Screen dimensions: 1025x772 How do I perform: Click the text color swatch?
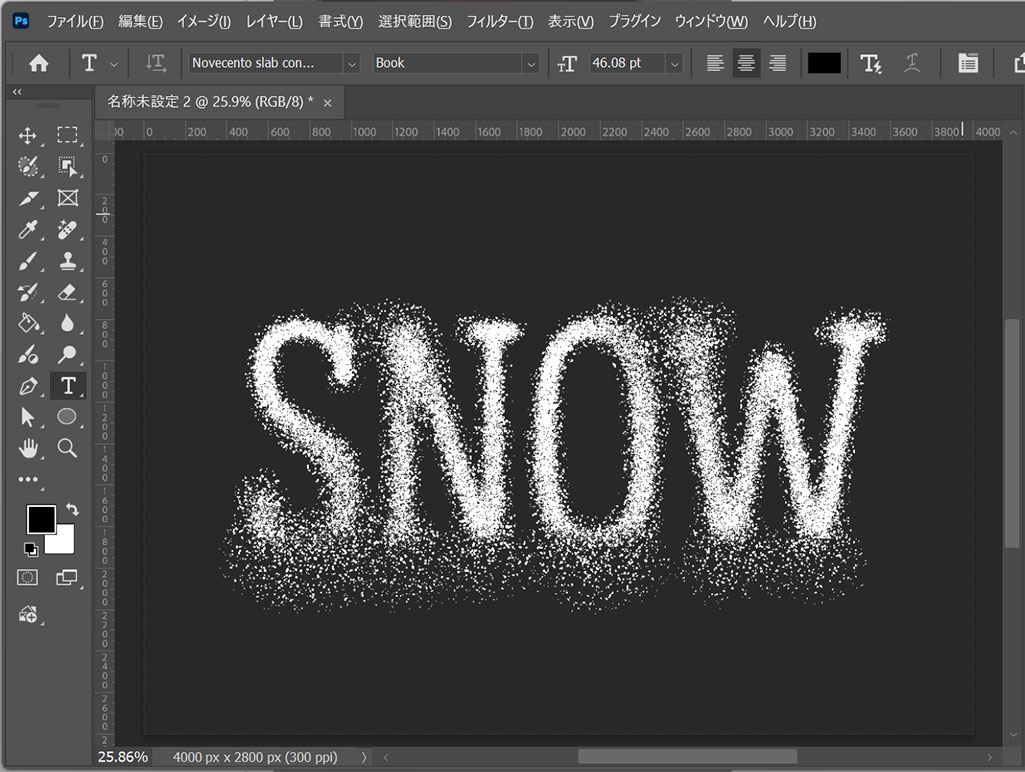(x=824, y=63)
